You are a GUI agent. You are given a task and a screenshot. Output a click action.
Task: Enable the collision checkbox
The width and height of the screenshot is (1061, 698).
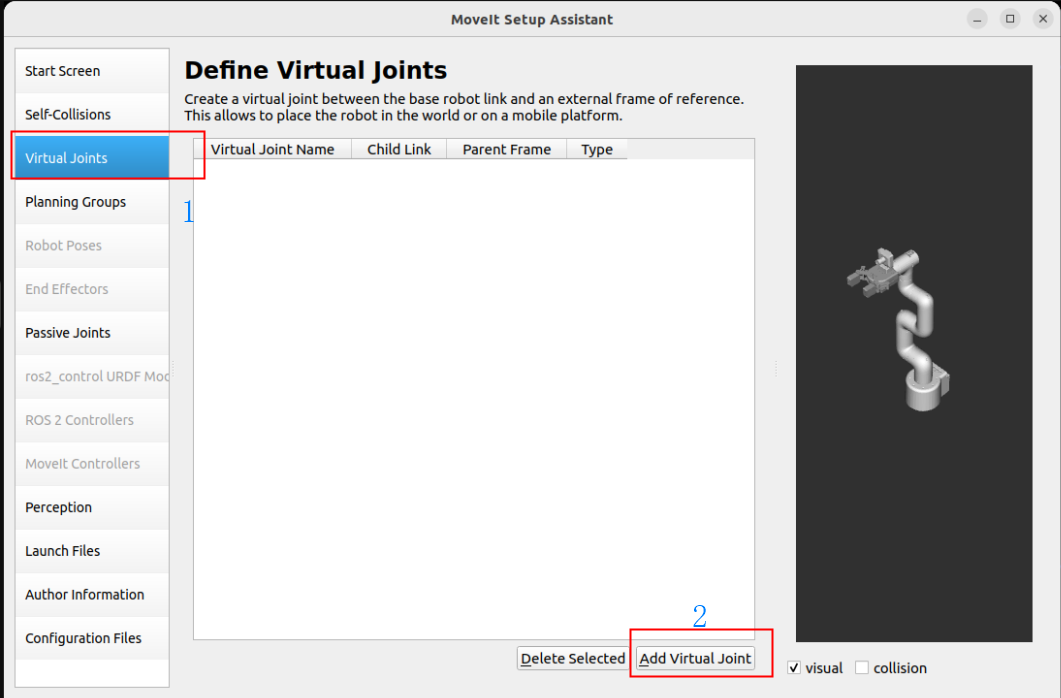point(861,668)
